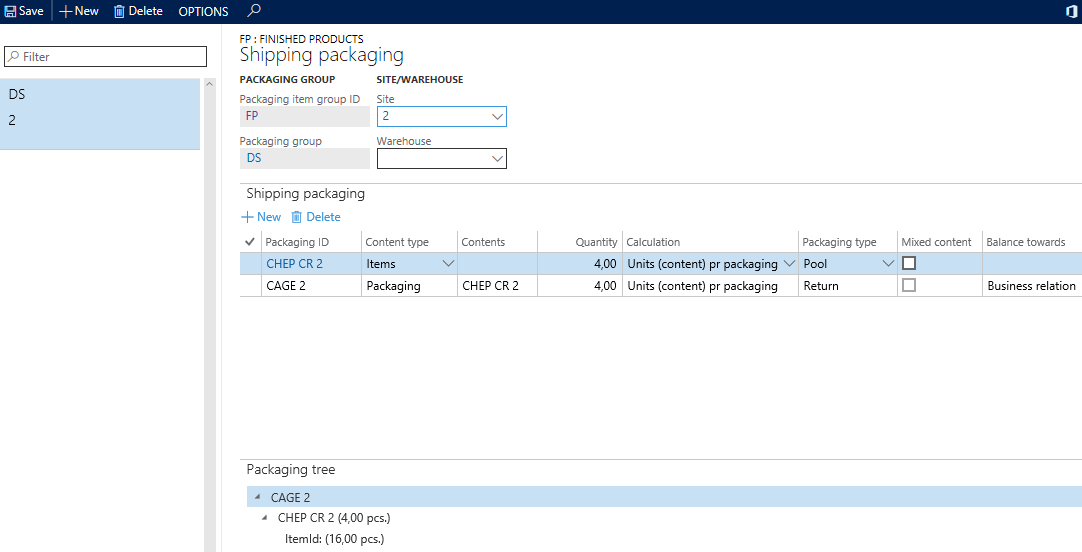Open Packaging type dropdown showing Pool
Screen dimensions: 1082x552
pos(888,264)
